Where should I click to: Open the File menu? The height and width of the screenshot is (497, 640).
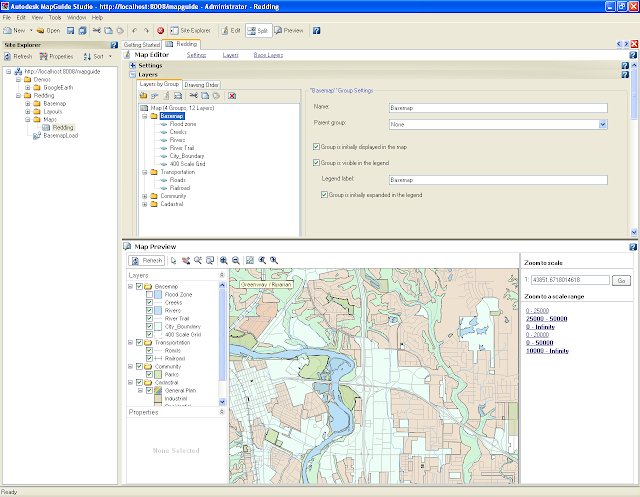(7, 18)
